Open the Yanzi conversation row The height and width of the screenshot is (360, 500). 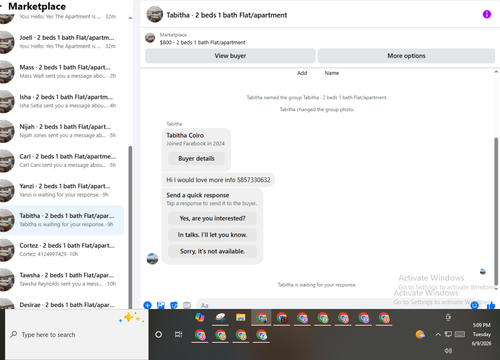[x=62, y=190]
